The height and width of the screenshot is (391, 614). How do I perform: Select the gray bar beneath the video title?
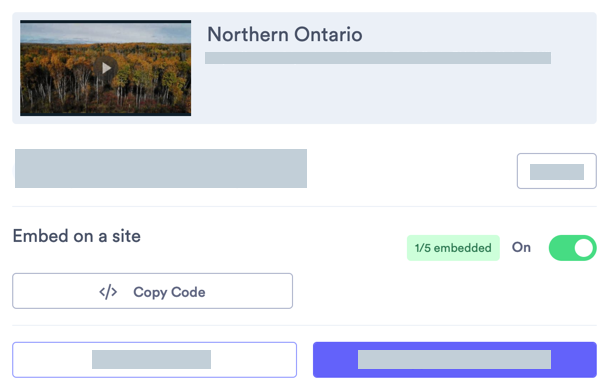tap(378, 58)
